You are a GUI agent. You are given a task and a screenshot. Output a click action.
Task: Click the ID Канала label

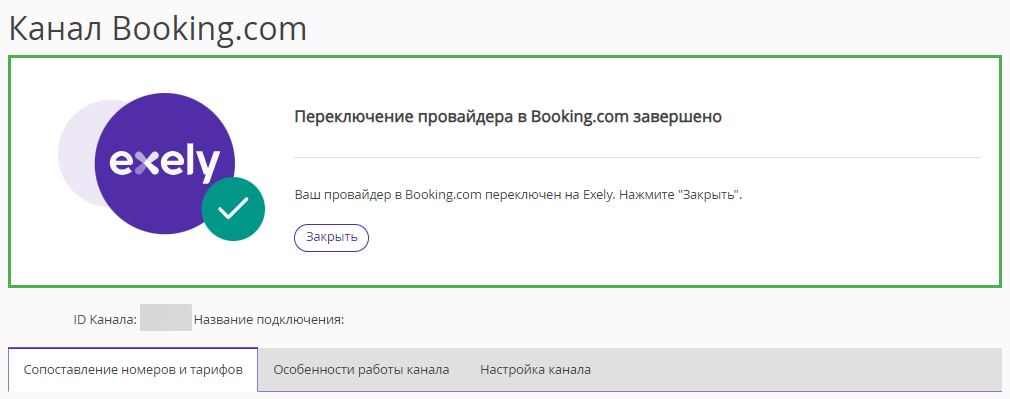pos(105,319)
